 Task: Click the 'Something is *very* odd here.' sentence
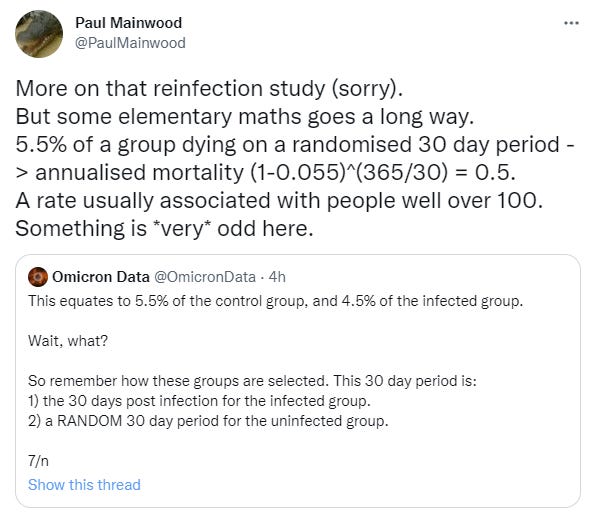[164, 229]
